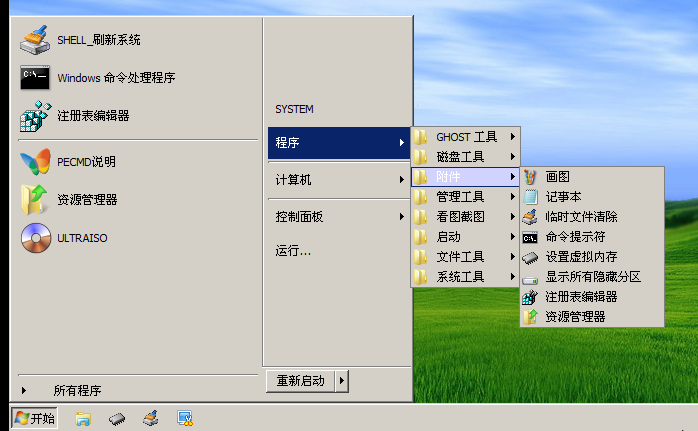
Task: Click the memory chip icon on the taskbar
Action: [x=117, y=419]
